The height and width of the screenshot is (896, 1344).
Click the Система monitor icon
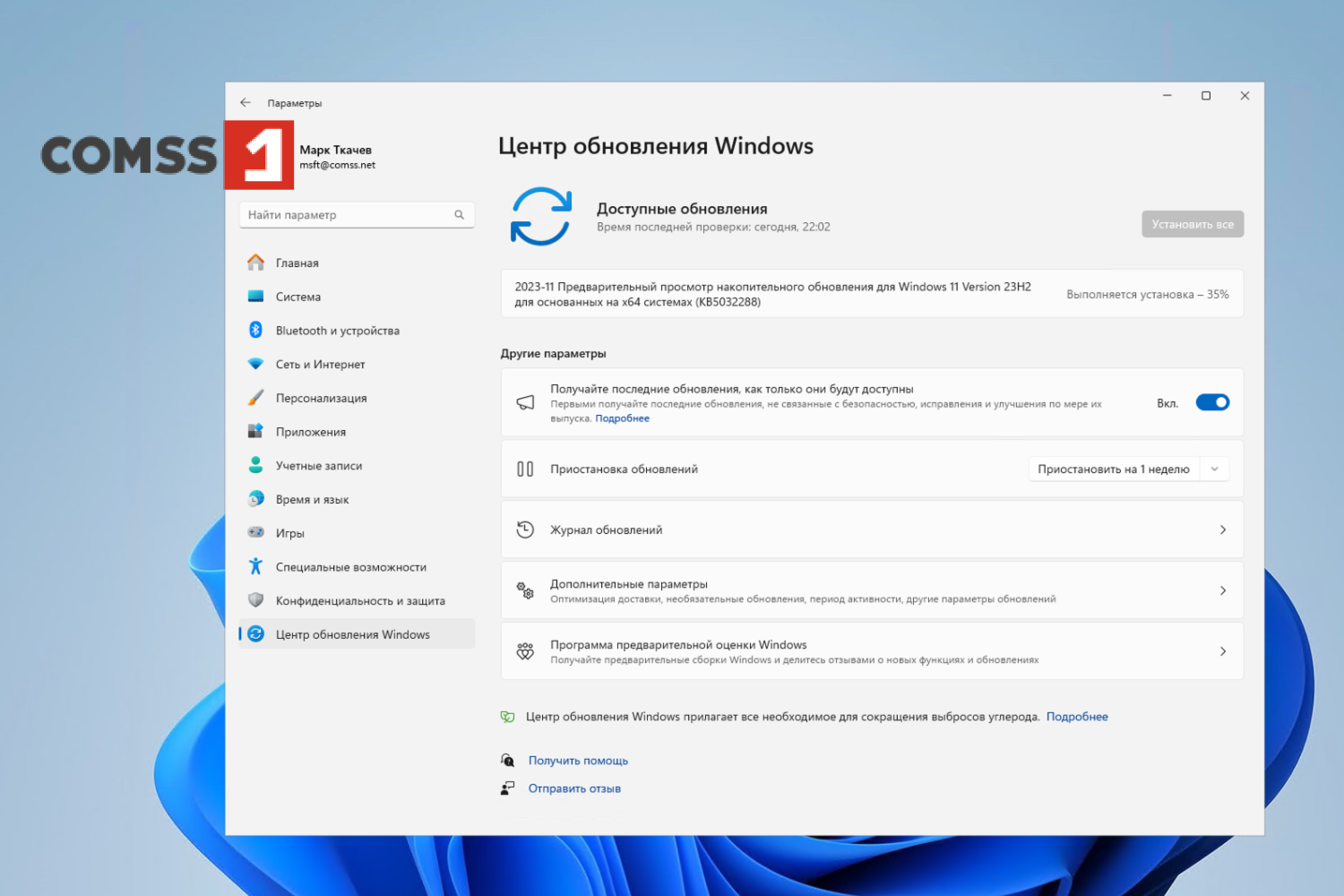(255, 297)
